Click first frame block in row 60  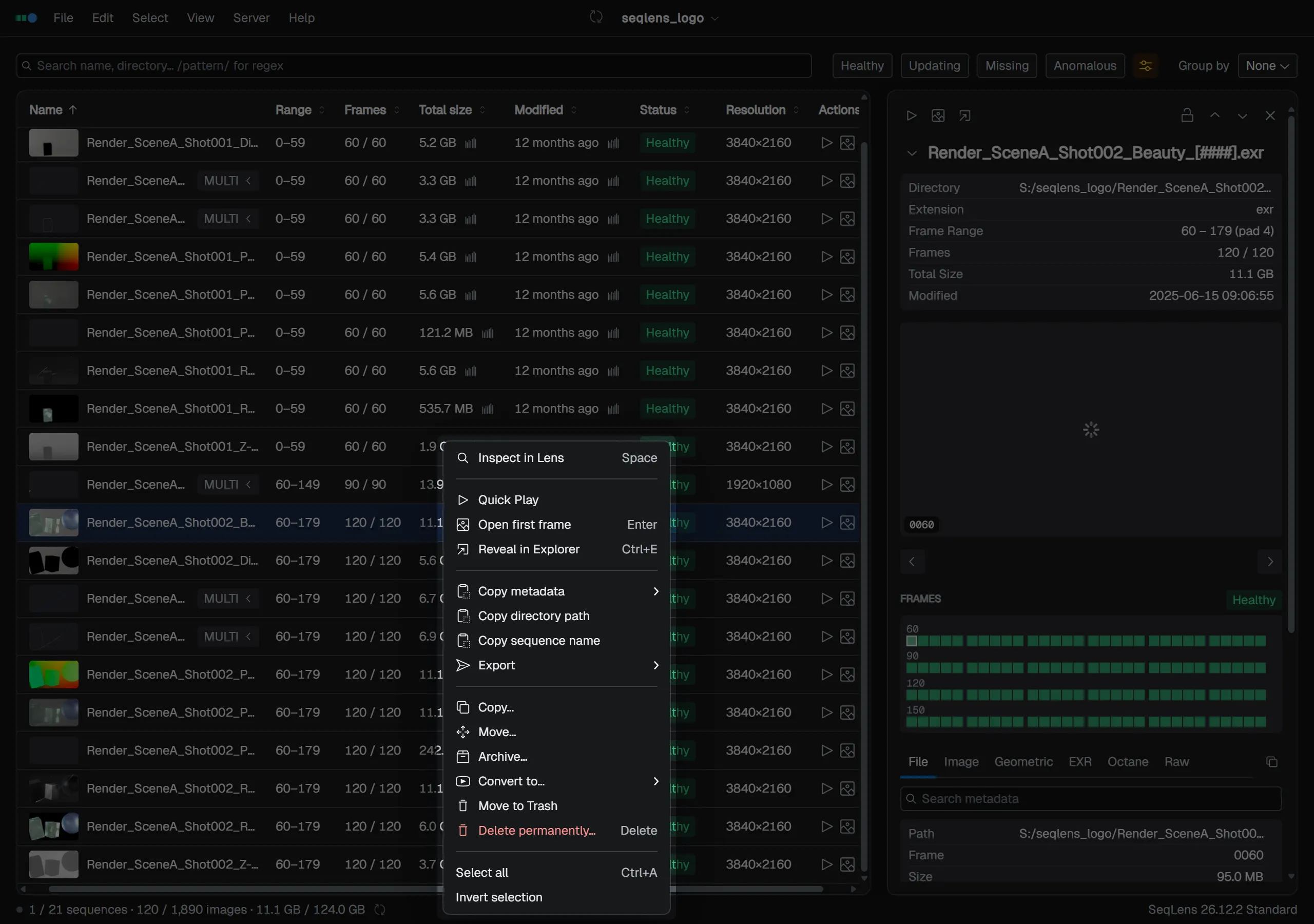coord(911,641)
